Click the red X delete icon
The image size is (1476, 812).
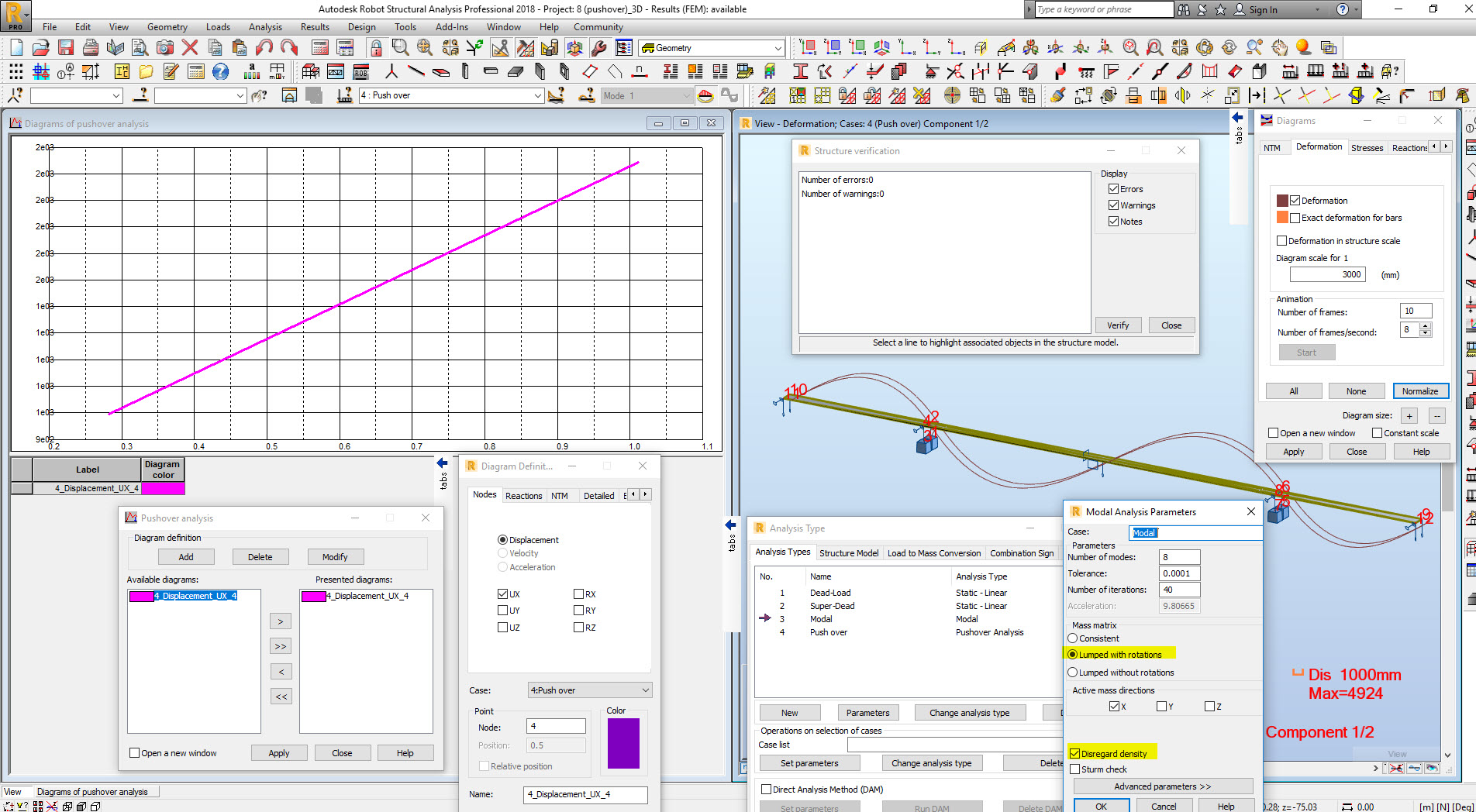click(x=190, y=48)
